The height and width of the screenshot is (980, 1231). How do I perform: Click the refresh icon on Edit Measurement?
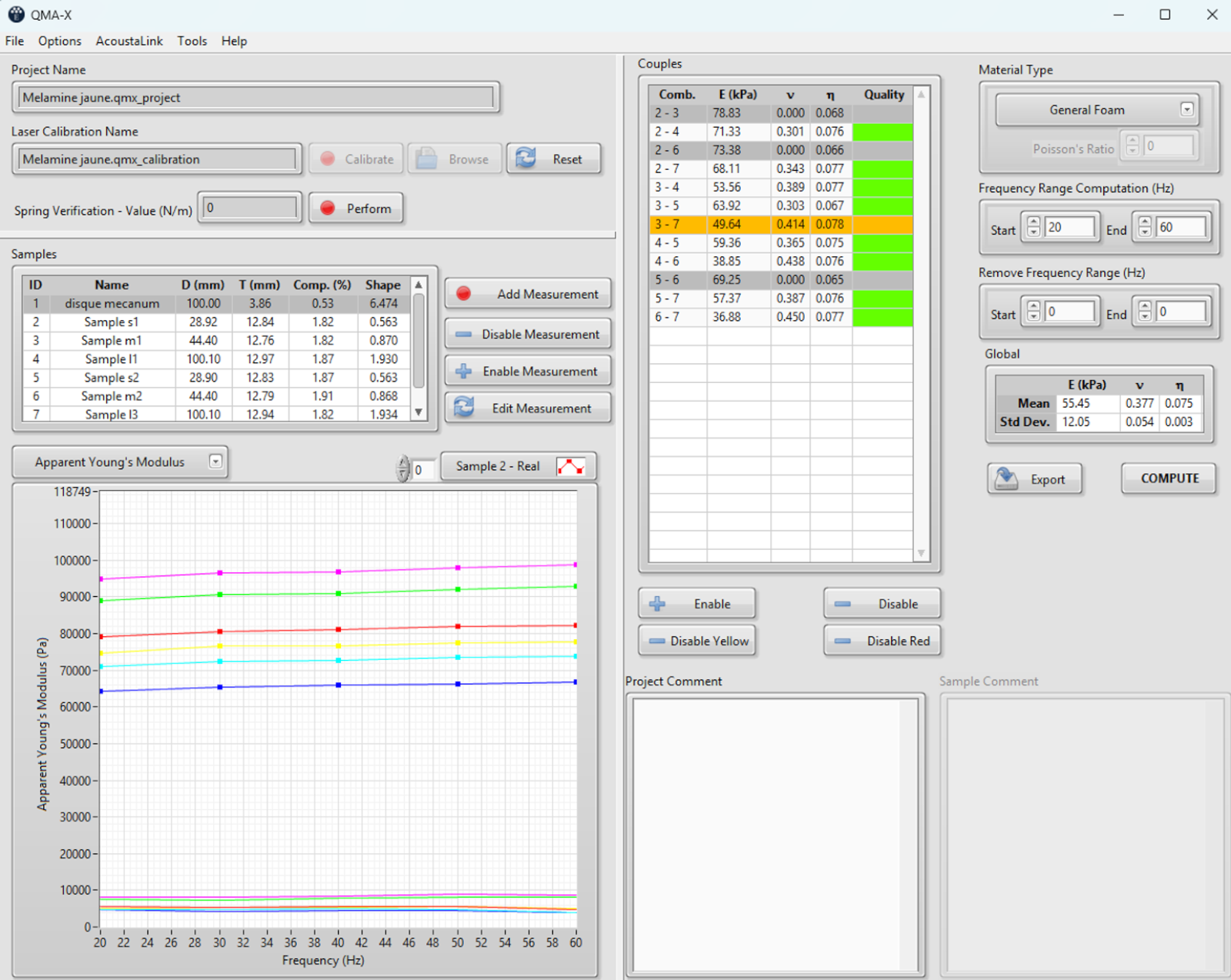tap(464, 408)
